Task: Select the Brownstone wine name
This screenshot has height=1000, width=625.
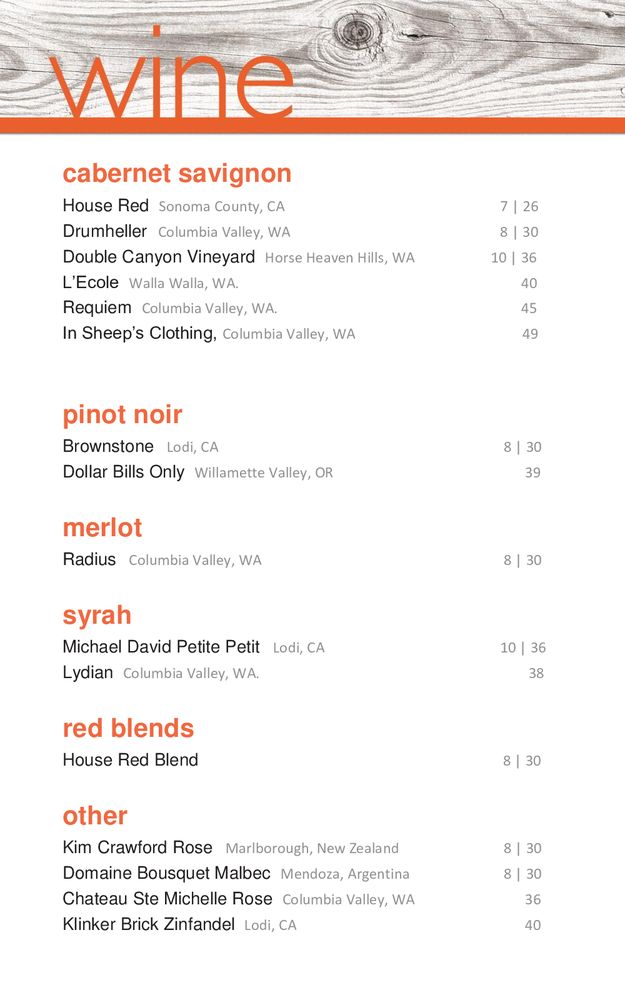Action: pyautogui.click(x=108, y=446)
